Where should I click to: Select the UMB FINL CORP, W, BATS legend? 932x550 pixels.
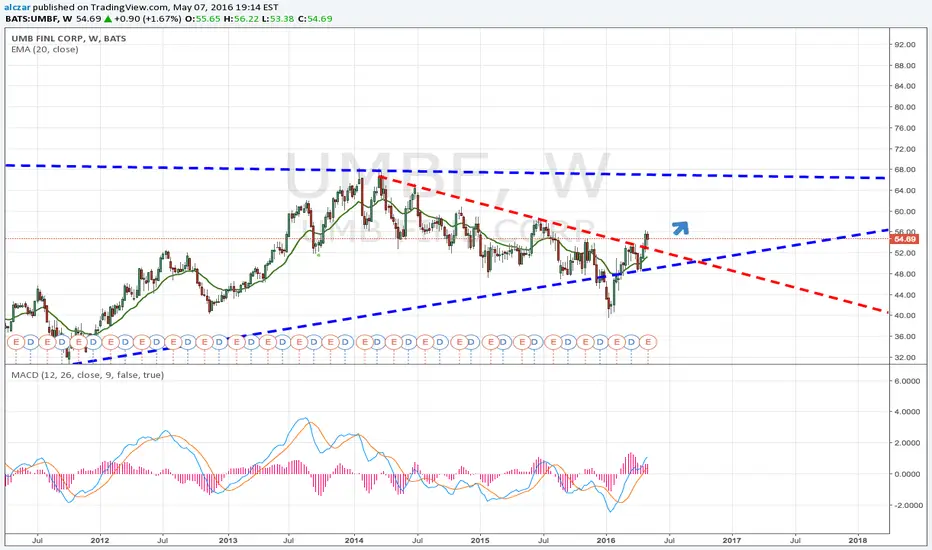click(x=69, y=39)
